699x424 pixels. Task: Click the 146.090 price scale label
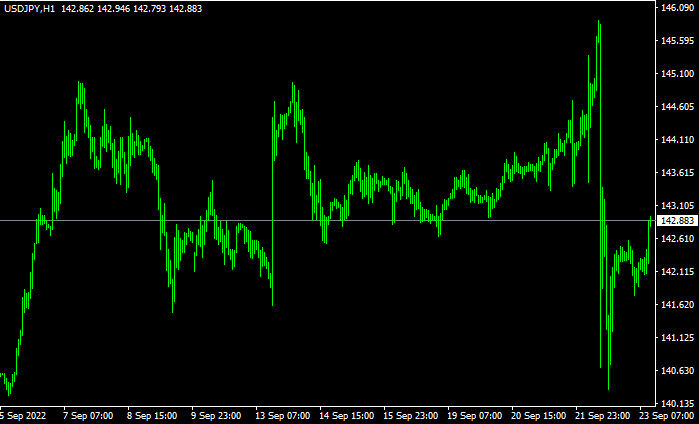(x=678, y=8)
